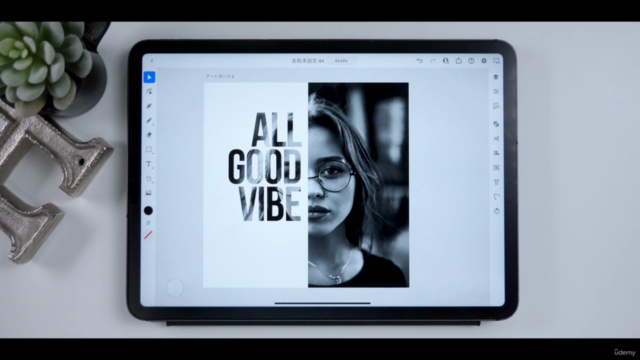Viewport: 640px width, 360px height.
Task: Tap the scissors cut icon in right bar
Action: [x=496, y=138]
